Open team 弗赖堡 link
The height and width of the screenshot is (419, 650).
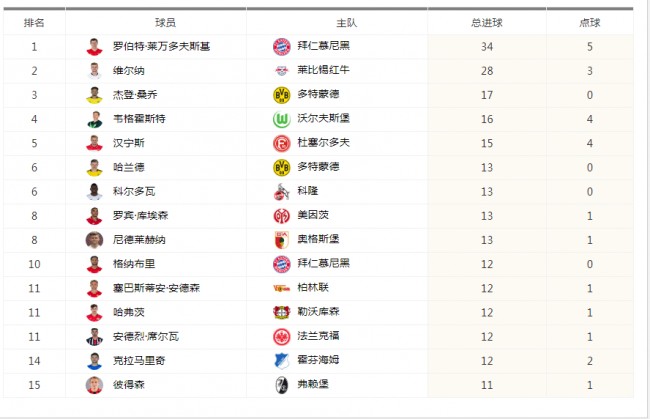[x=311, y=385]
